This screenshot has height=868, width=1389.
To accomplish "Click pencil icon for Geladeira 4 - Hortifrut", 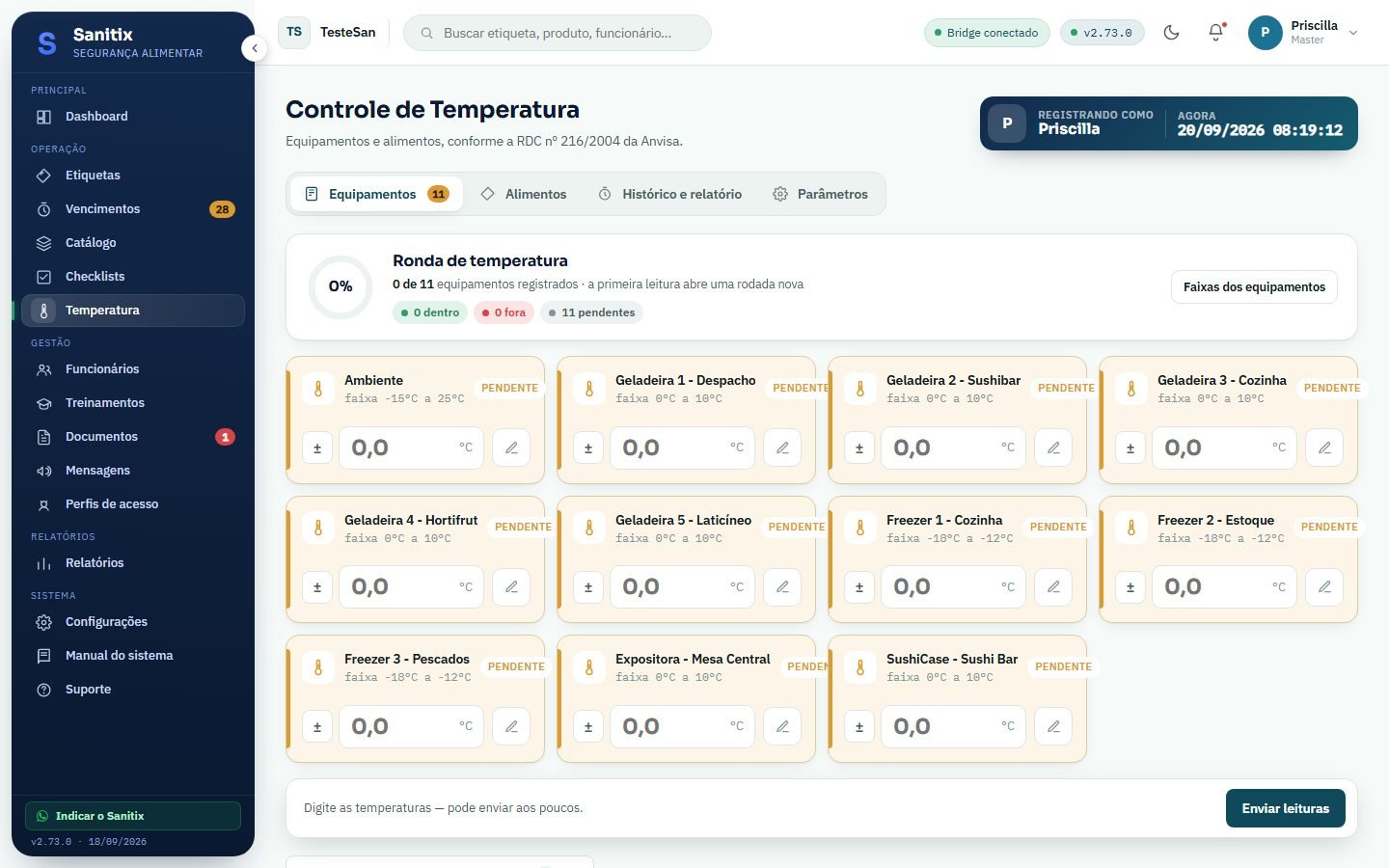I will [511, 586].
